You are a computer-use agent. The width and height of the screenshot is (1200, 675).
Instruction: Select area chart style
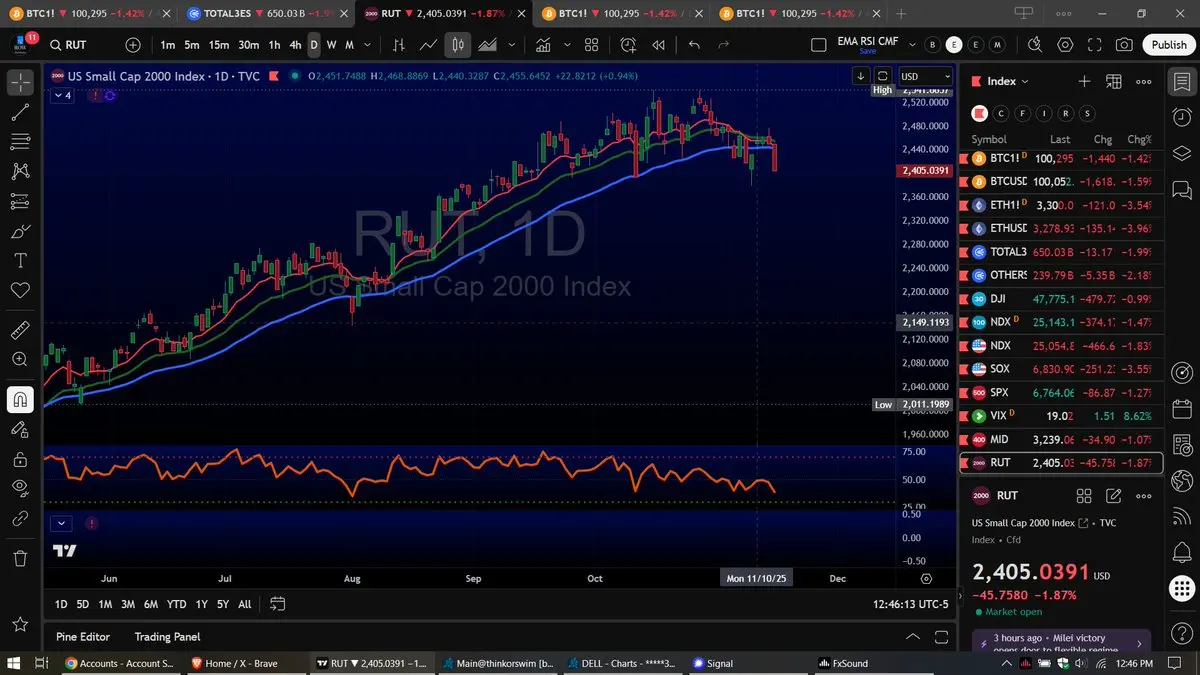(x=488, y=45)
